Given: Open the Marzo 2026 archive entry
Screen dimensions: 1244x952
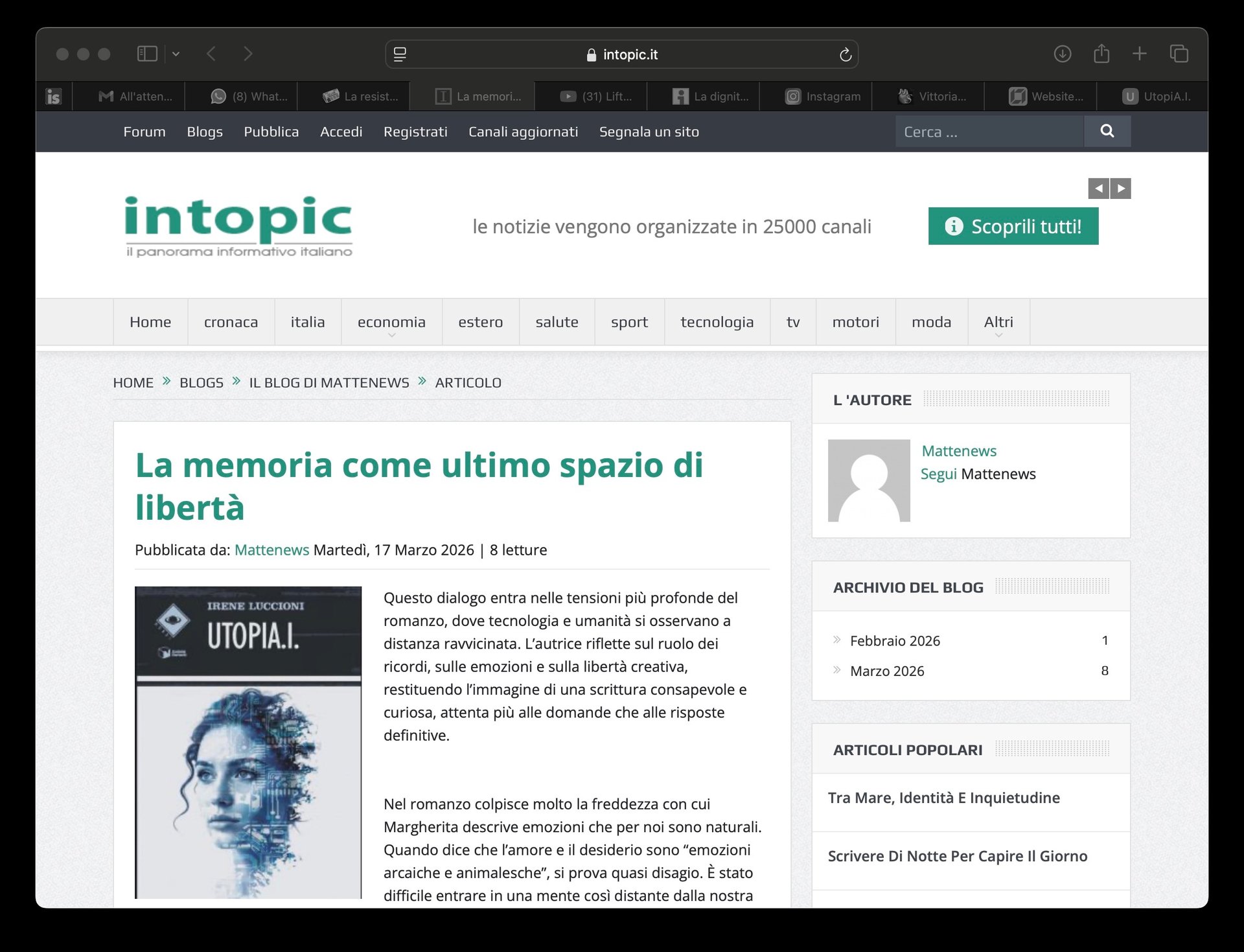Looking at the screenshot, I should [x=887, y=671].
